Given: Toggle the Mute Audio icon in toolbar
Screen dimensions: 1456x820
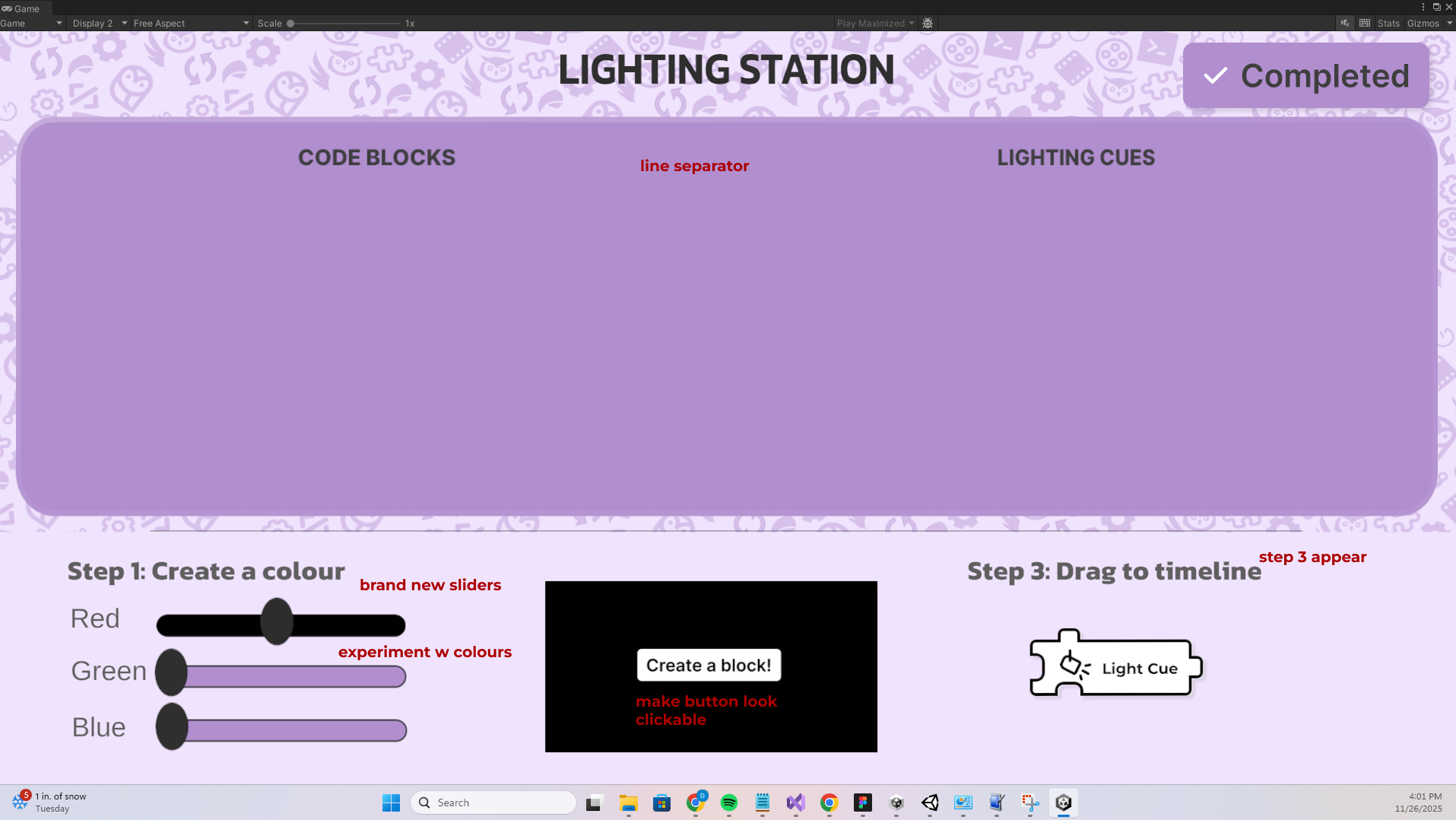Looking at the screenshot, I should pyautogui.click(x=1345, y=23).
